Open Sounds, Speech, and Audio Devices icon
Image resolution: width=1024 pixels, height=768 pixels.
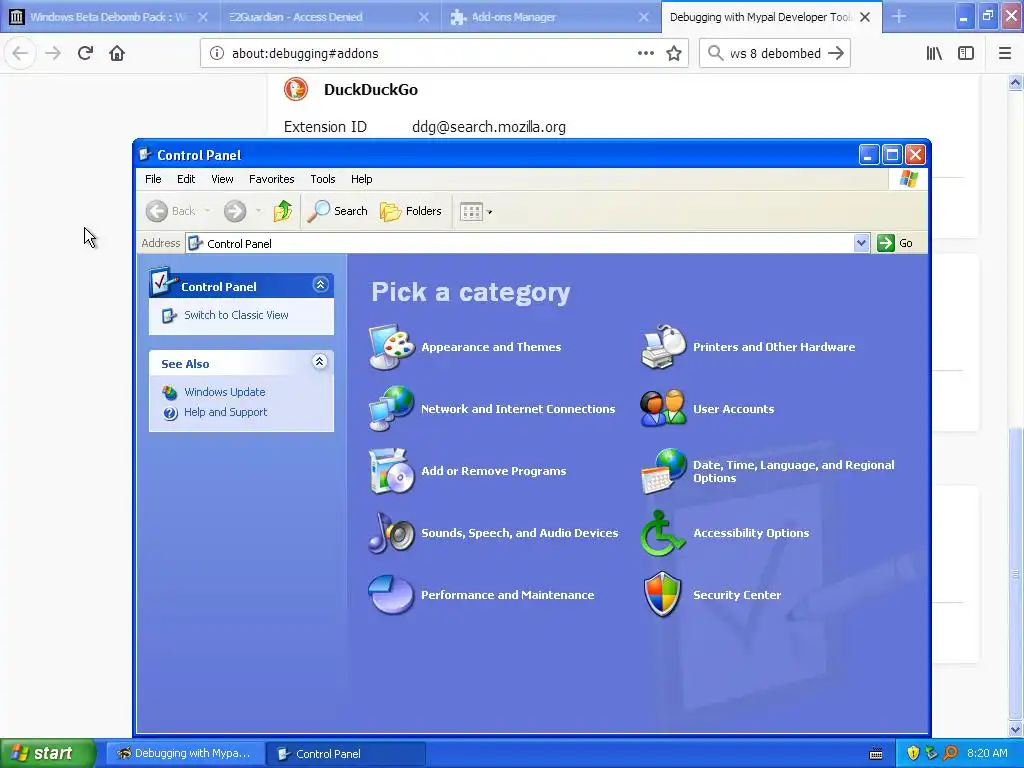click(391, 533)
